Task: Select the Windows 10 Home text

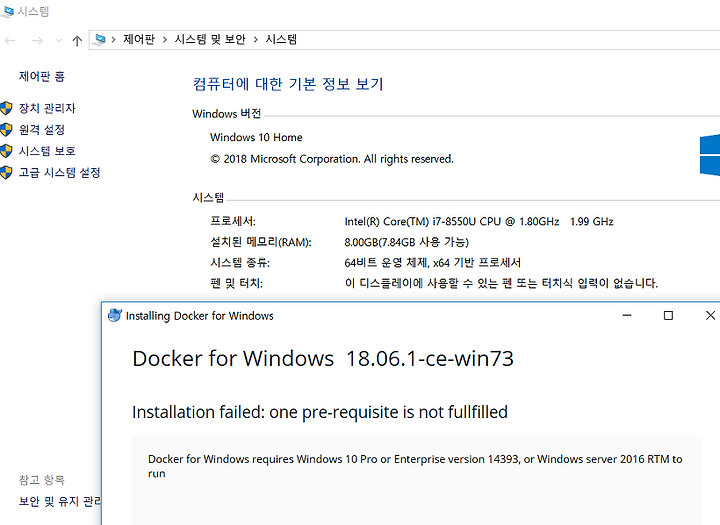Action: (256, 137)
